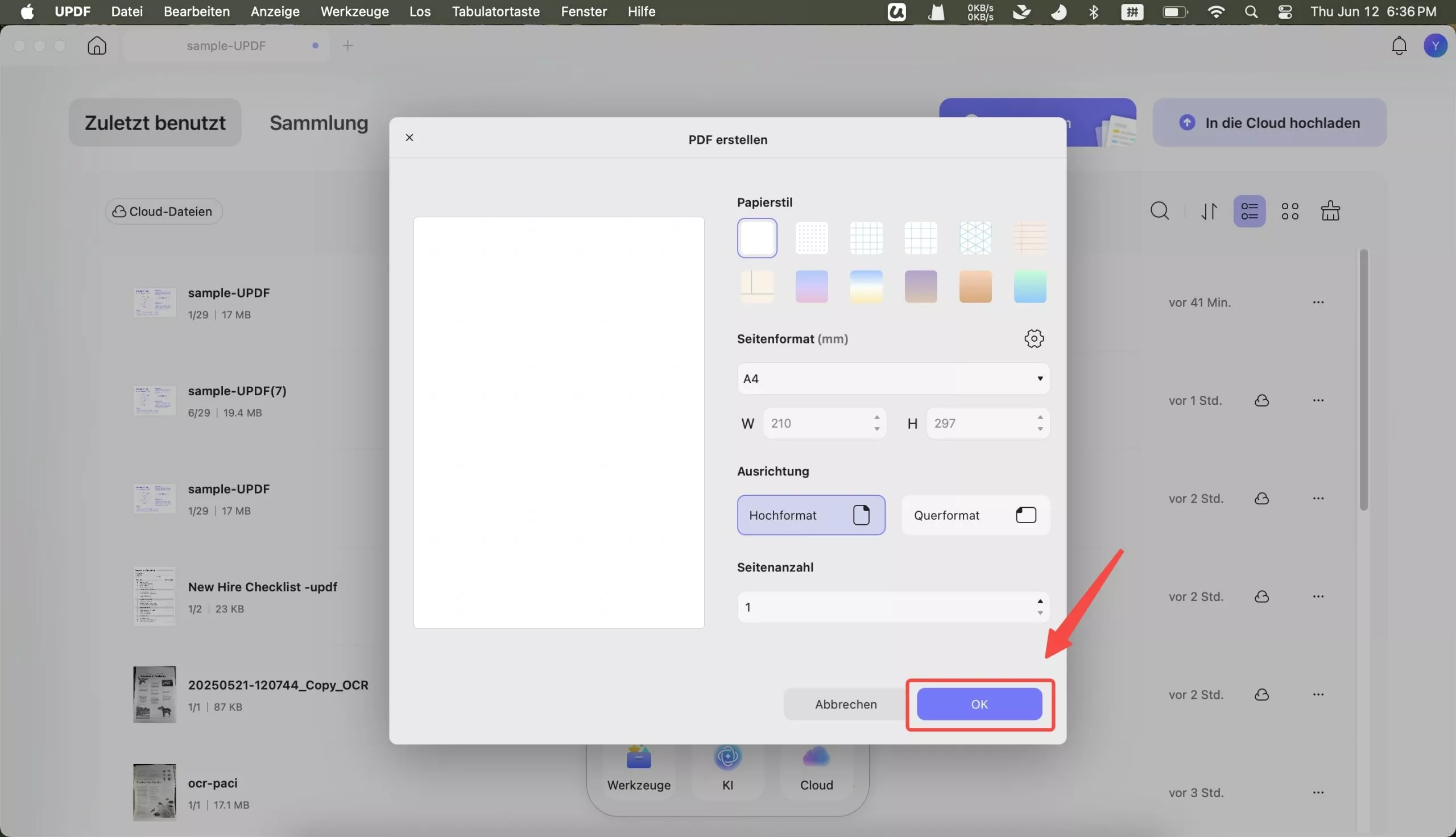Image resolution: width=1456 pixels, height=837 pixels.
Task: Select the blank white paper style
Action: tap(756, 238)
